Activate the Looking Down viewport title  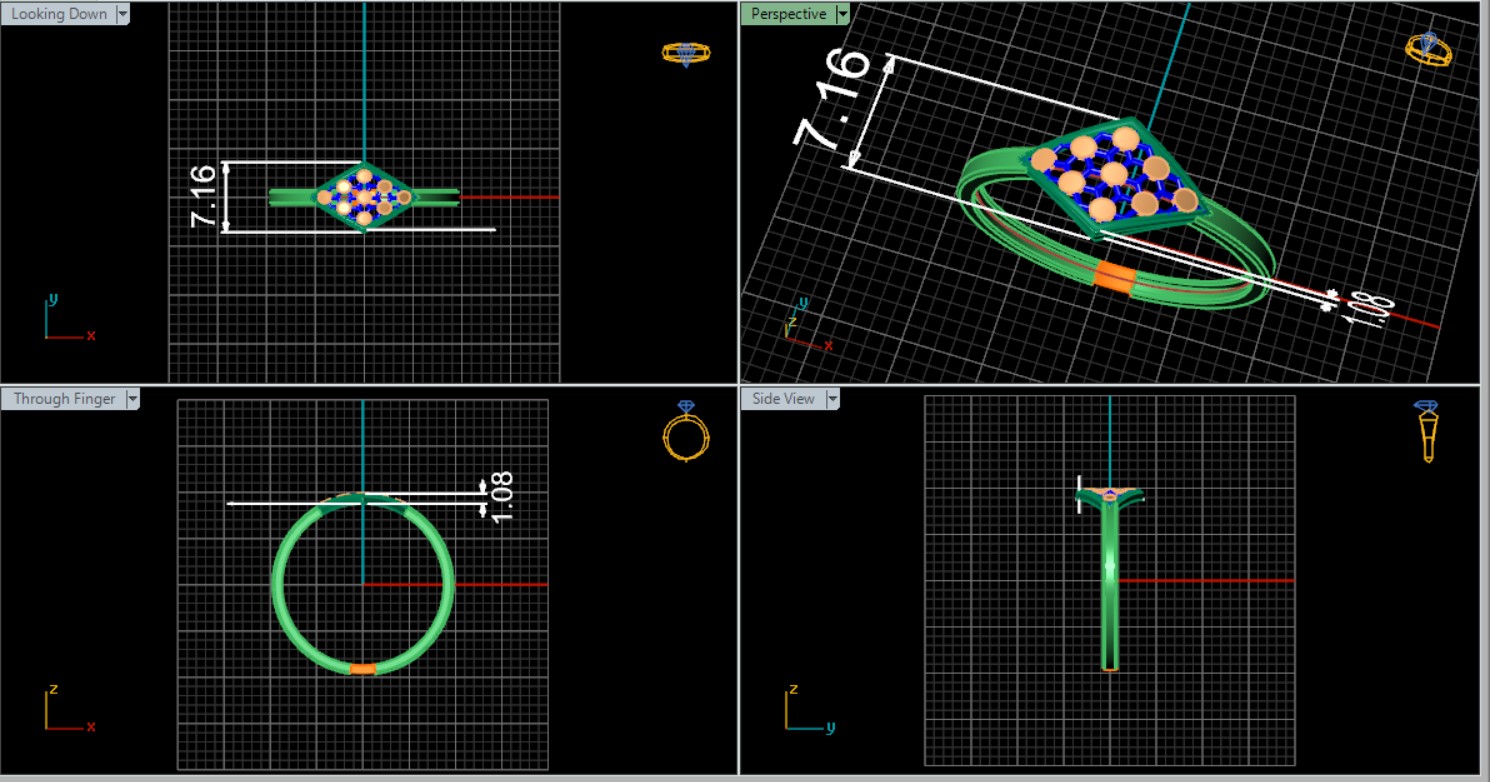click(x=58, y=14)
